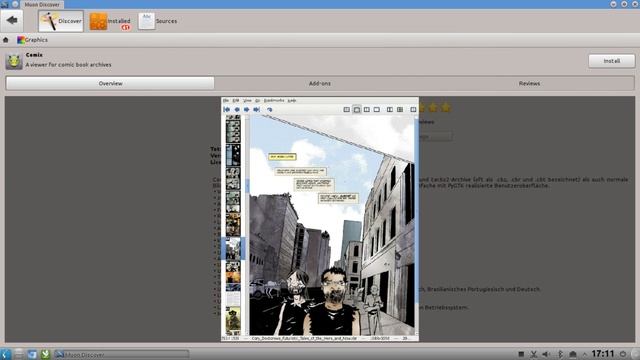Expand hidden system tray icons arrow

tap(584, 354)
